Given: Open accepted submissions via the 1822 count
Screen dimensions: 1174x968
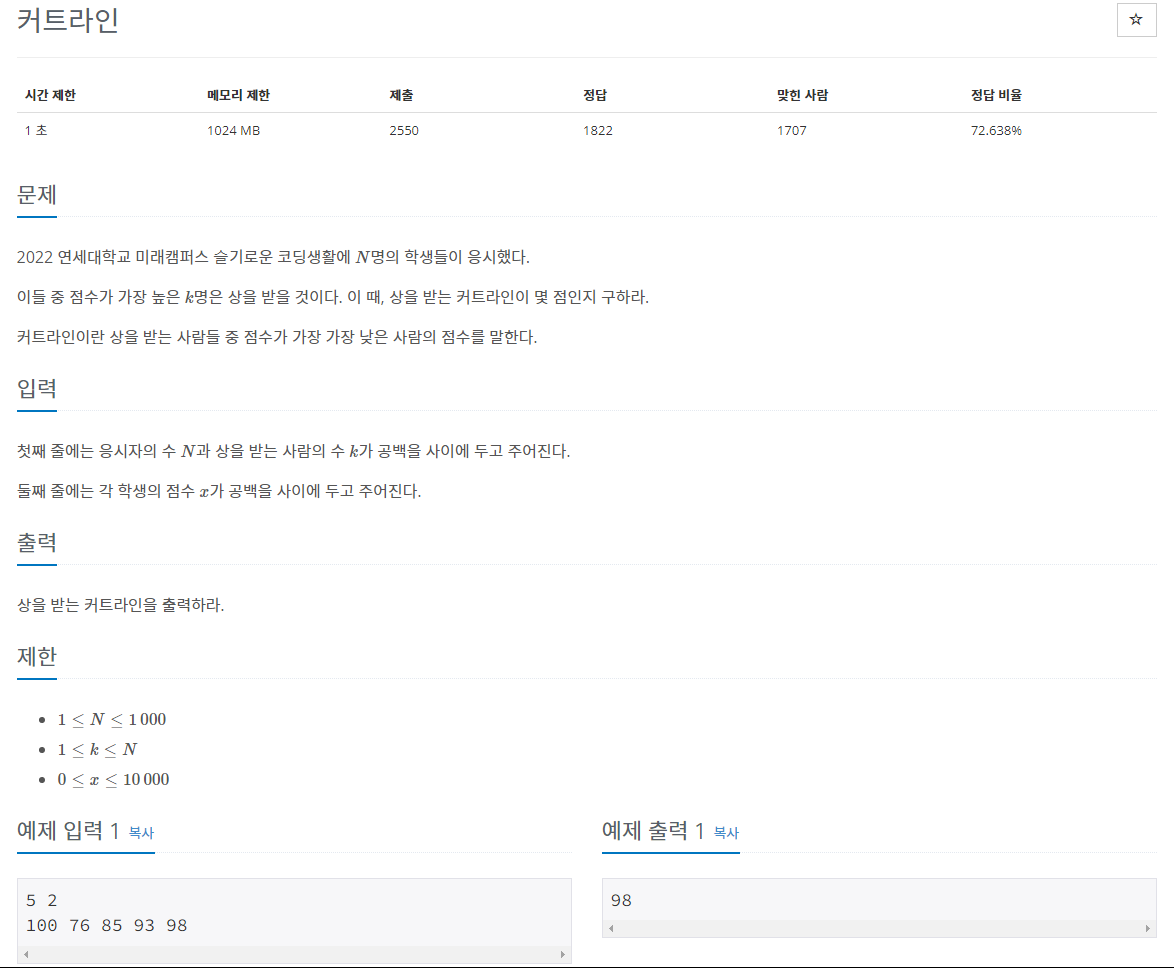Looking at the screenshot, I should click(598, 130).
